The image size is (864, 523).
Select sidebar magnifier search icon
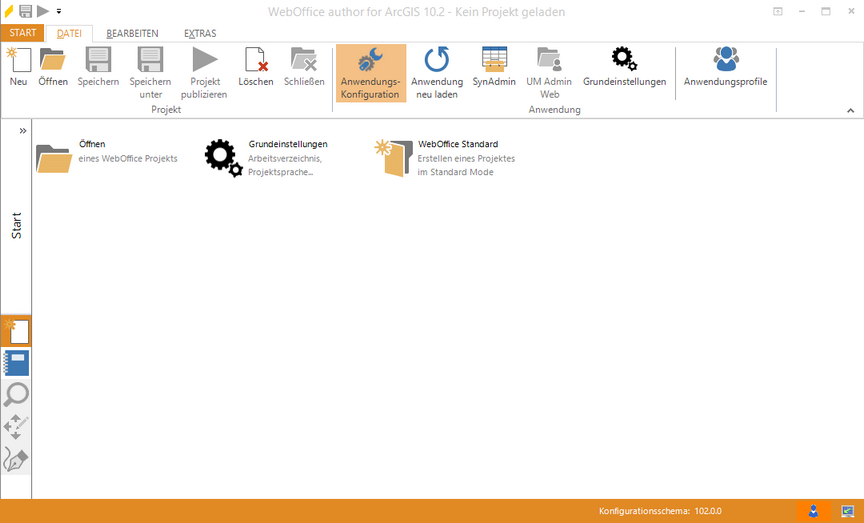(16, 395)
